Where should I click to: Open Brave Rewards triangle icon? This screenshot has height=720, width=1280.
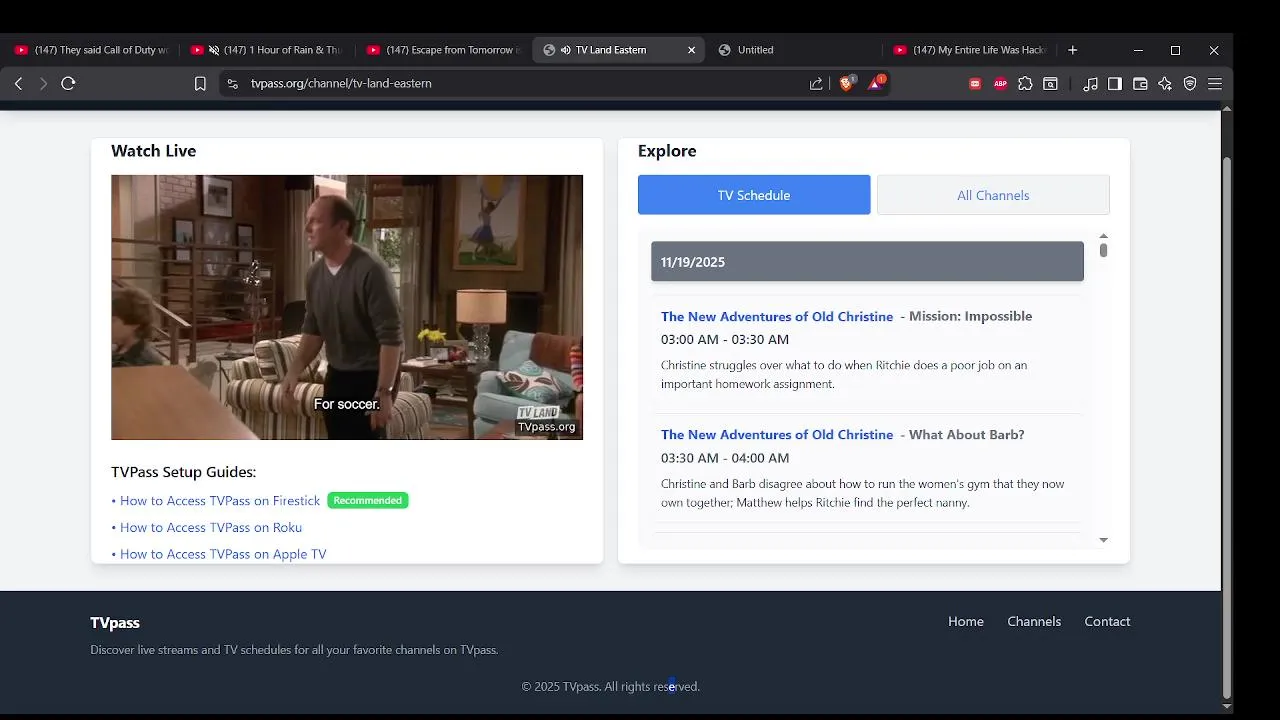click(x=875, y=84)
